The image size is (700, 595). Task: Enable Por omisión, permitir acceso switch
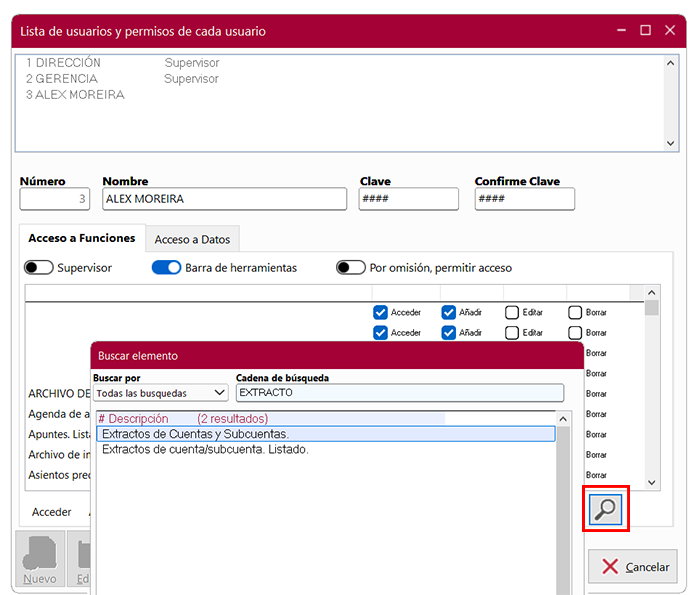click(x=351, y=268)
